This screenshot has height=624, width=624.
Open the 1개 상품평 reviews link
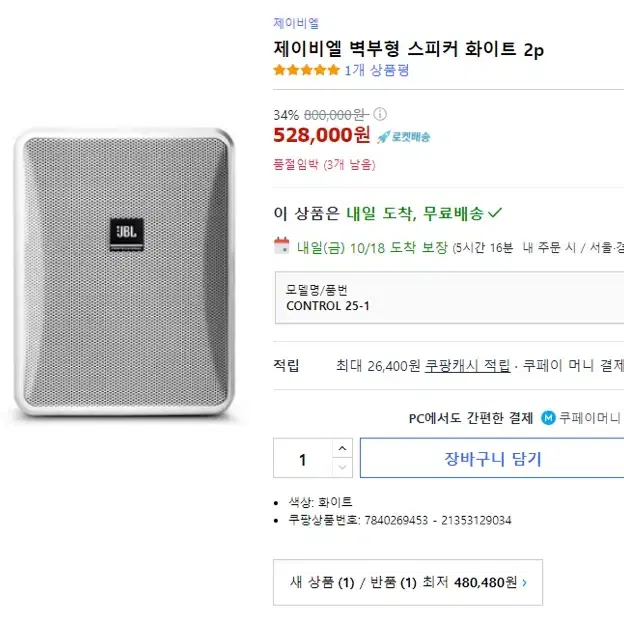pos(376,70)
